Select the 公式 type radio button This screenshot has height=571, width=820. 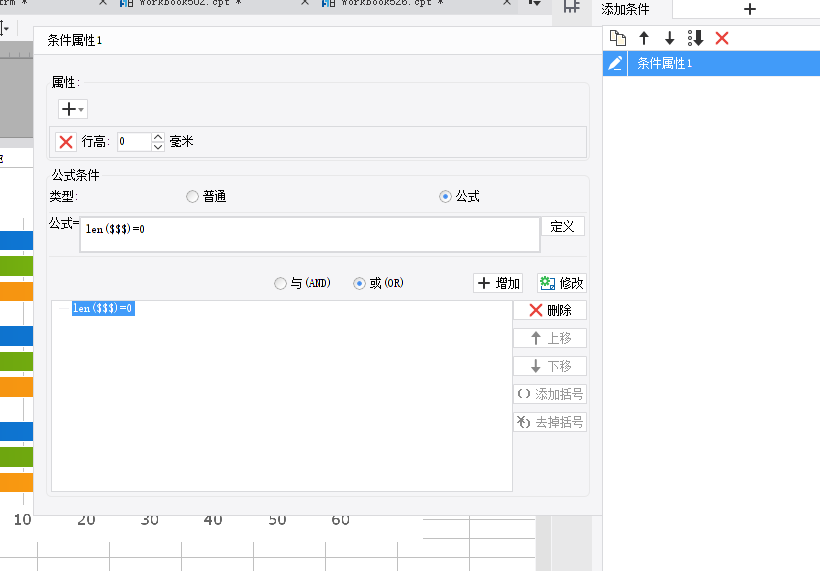click(x=445, y=197)
